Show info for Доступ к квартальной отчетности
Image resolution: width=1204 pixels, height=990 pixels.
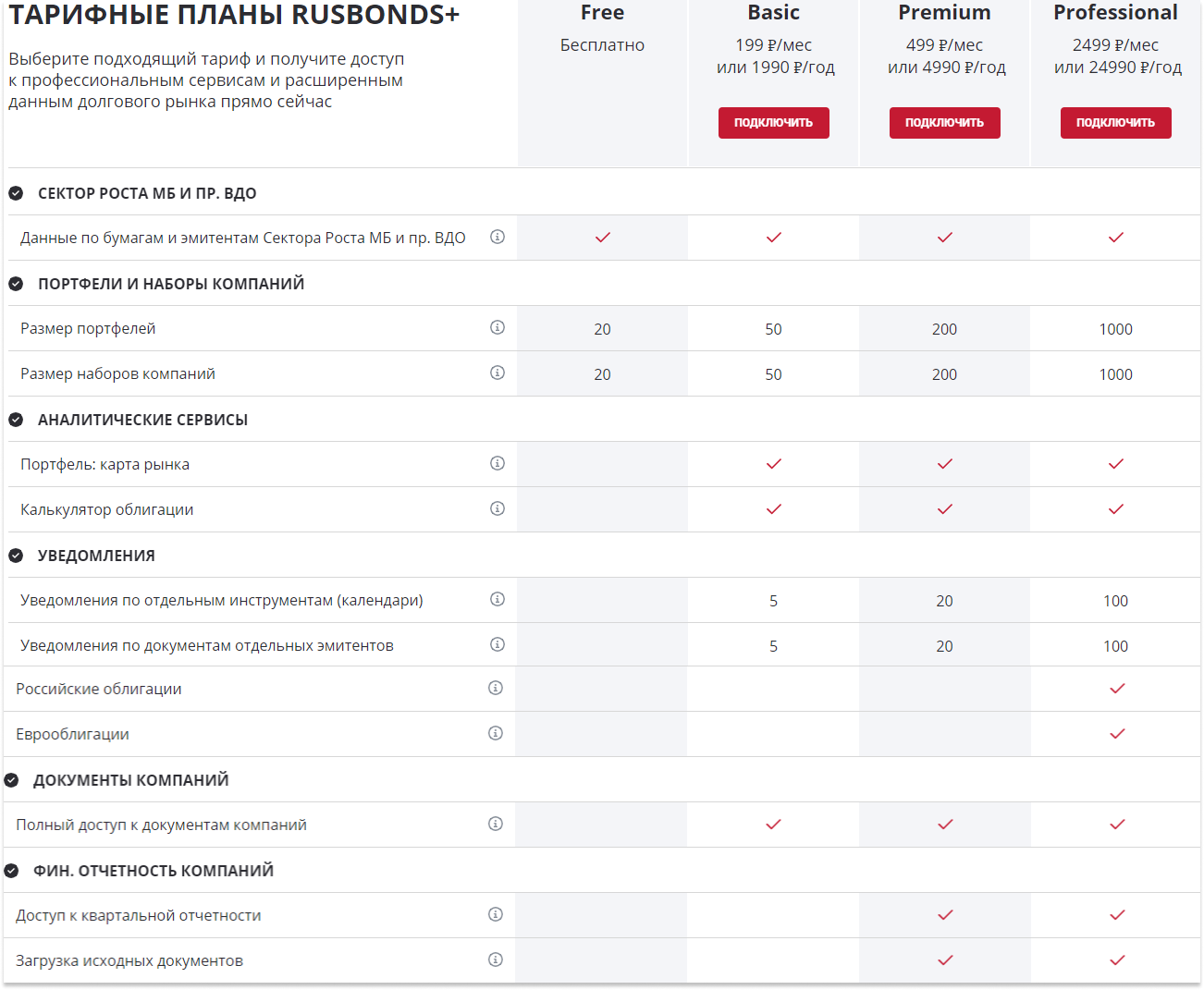pyautogui.click(x=496, y=914)
